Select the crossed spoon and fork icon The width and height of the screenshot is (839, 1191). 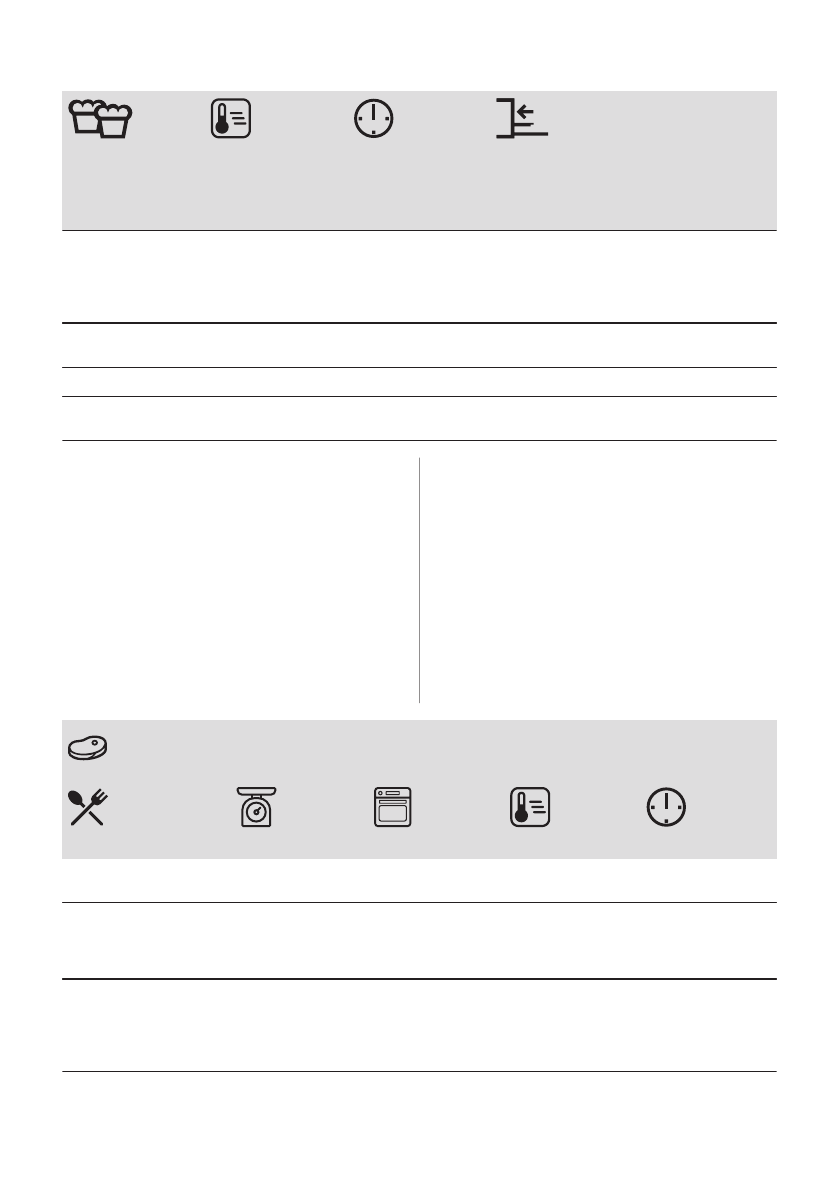coord(88,807)
